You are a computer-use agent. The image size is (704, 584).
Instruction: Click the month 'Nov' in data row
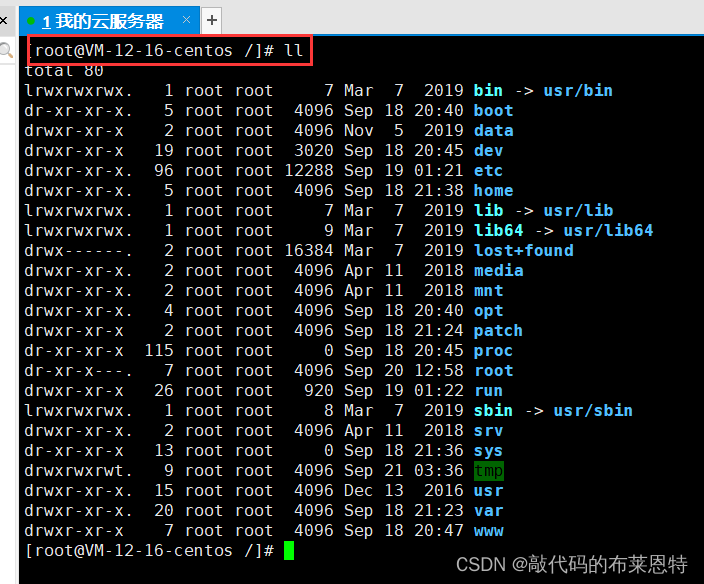pos(358,131)
